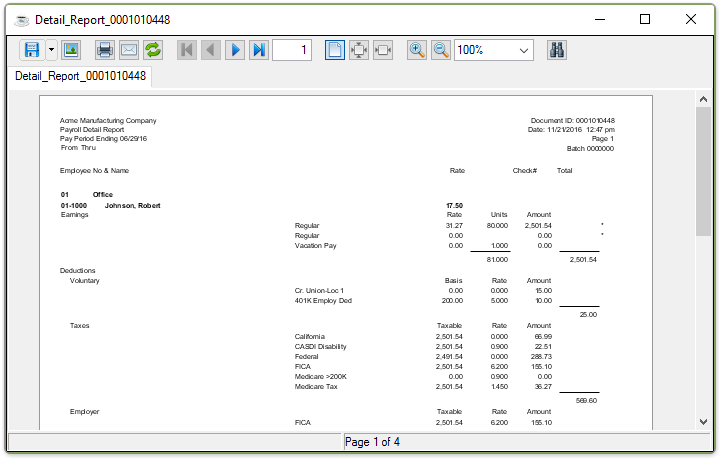Click the green Refresh report icon
Image resolution: width=724 pixels, height=462 pixels.
153,50
